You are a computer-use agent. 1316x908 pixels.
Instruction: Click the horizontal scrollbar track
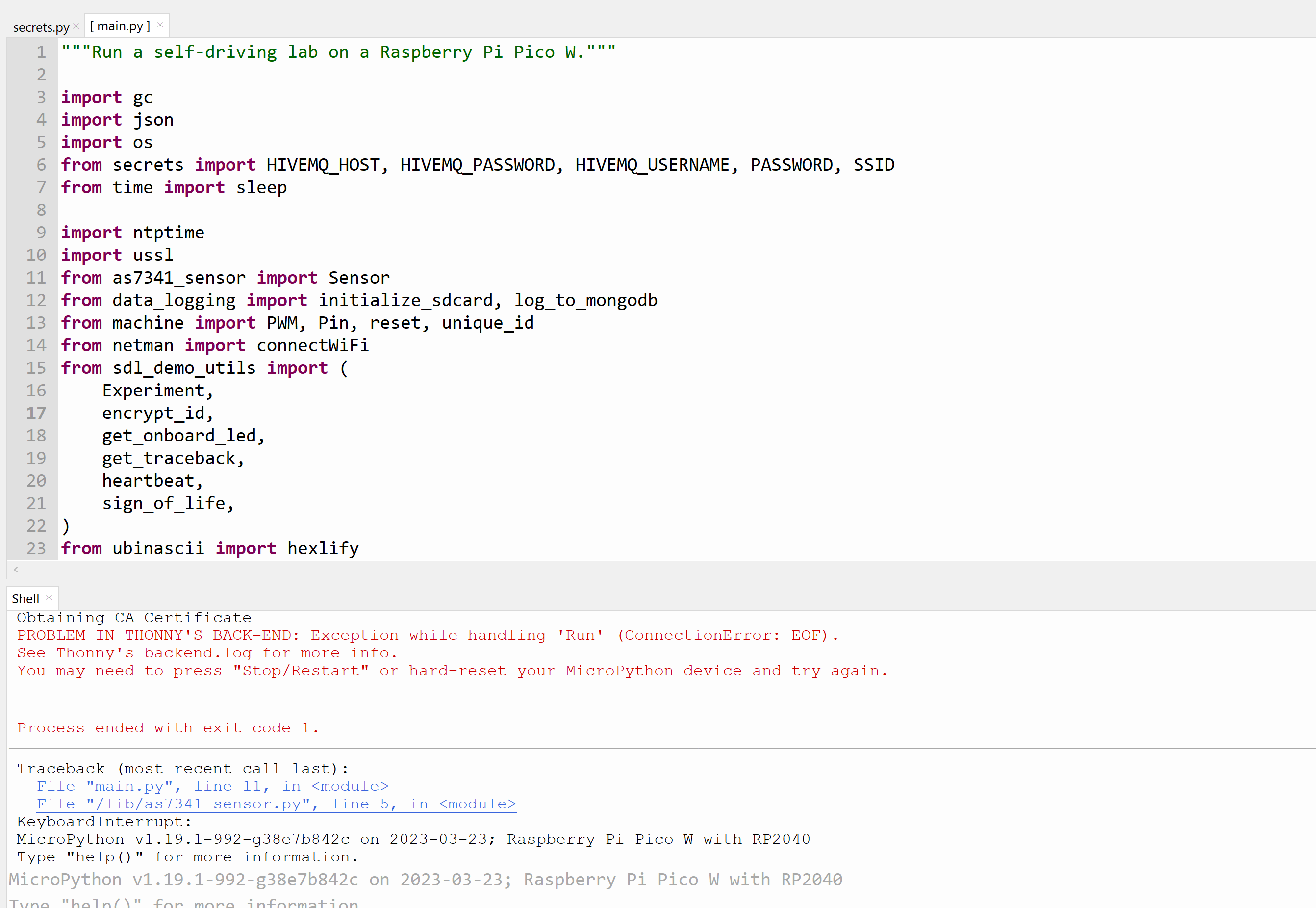pyautogui.click(x=683, y=570)
